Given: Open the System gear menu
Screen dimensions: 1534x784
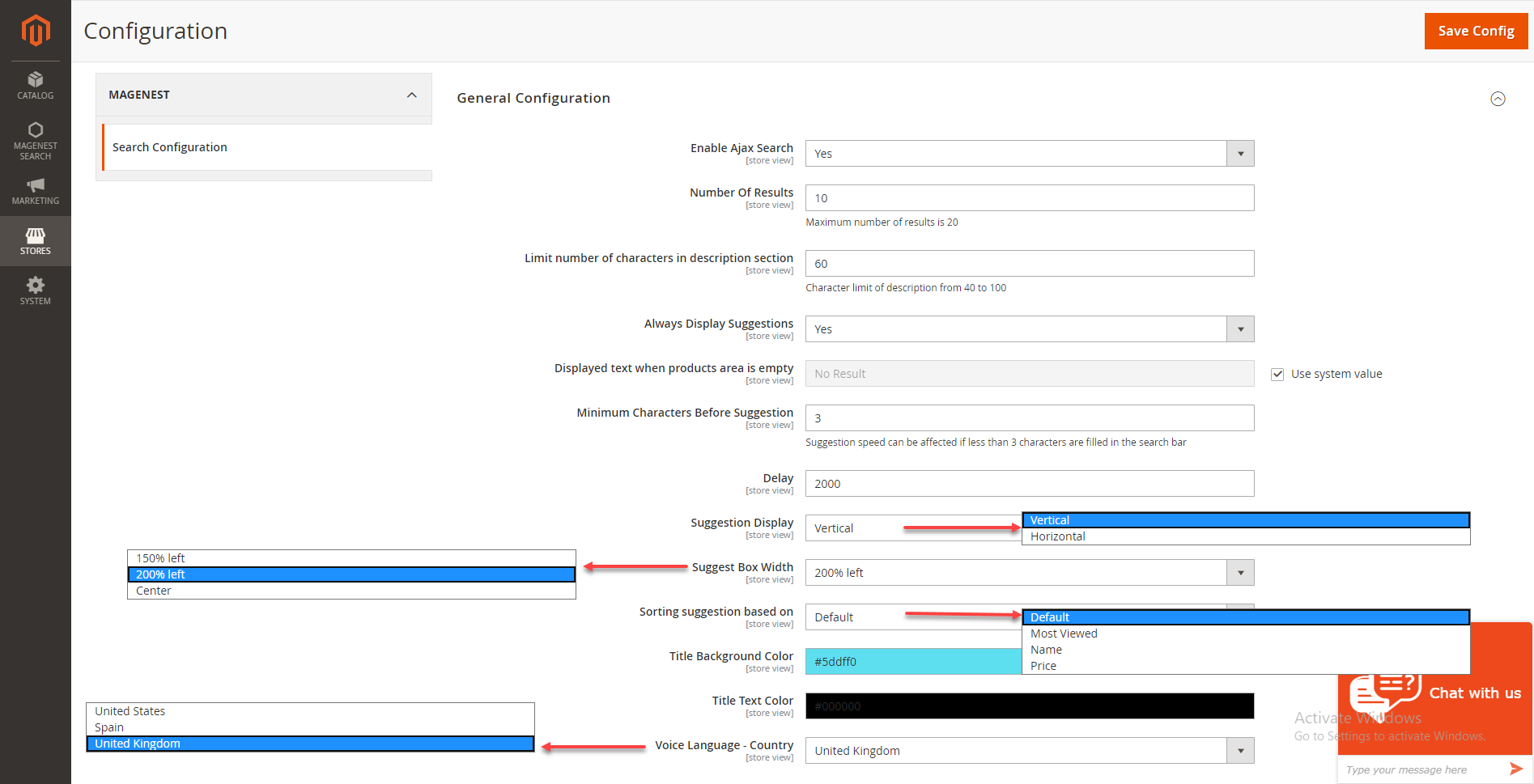Looking at the screenshot, I should point(36,290).
